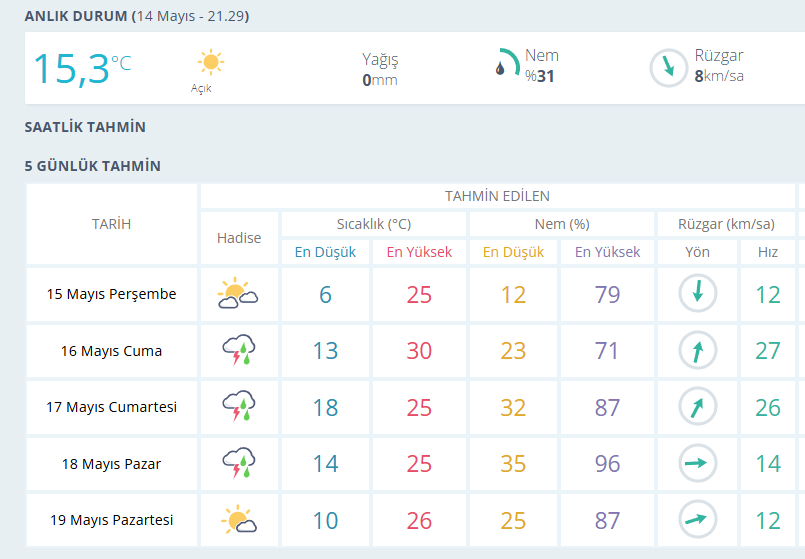This screenshot has width=805, height=559.
Task: Click wind direction arrow for 15 Mayıs Perşembe
Action: coord(697,294)
